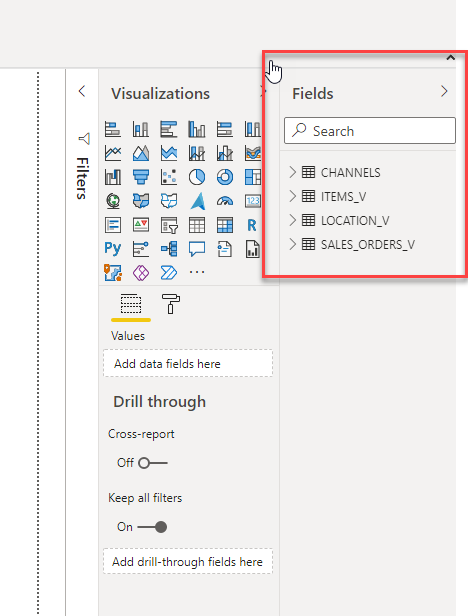Add a Scatter chart visual
468x616 pixels.
point(169,177)
